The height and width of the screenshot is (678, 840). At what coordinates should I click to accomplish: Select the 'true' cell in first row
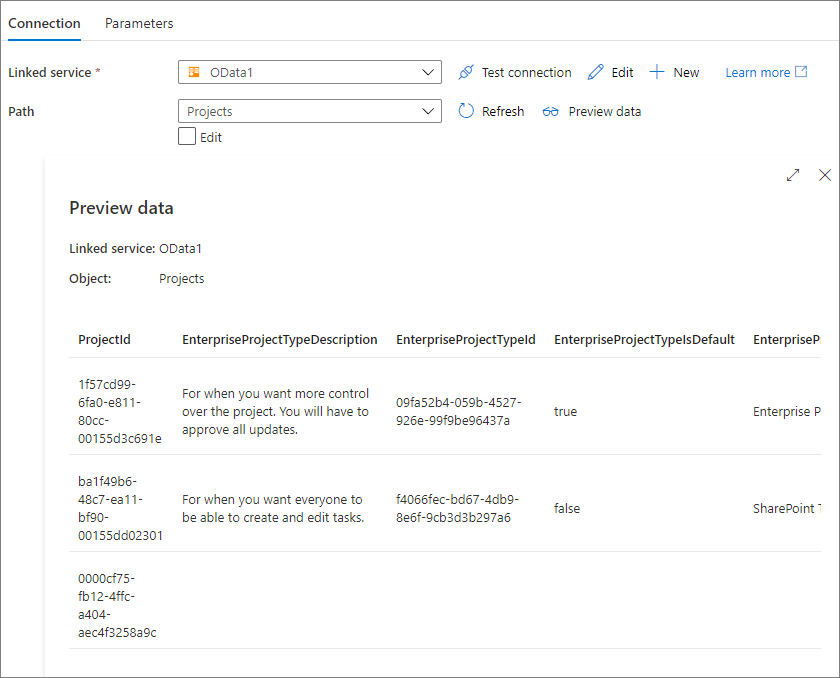pyautogui.click(x=565, y=411)
